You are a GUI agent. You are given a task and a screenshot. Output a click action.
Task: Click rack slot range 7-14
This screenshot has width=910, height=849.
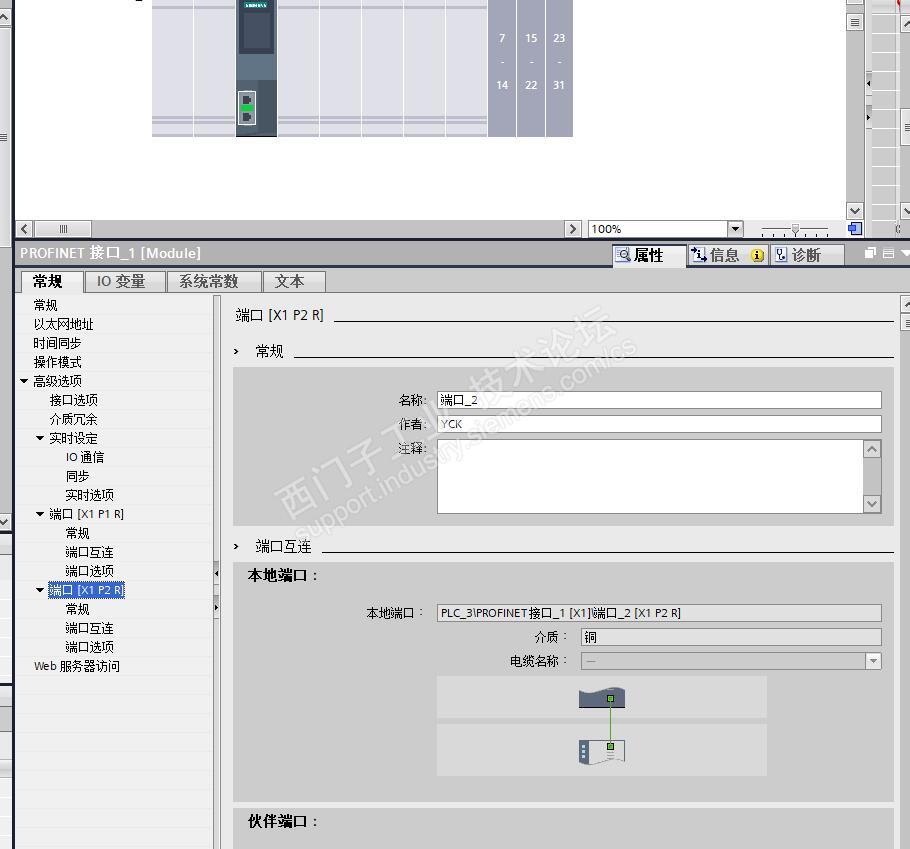(x=502, y=68)
